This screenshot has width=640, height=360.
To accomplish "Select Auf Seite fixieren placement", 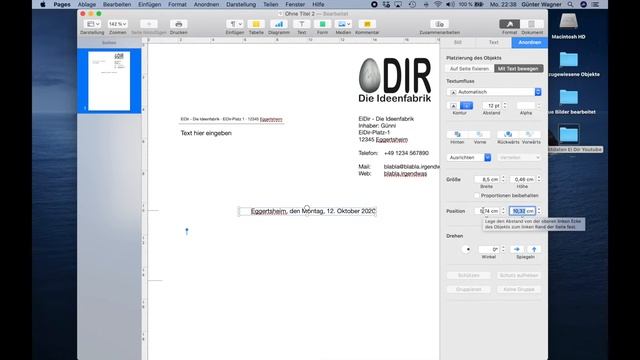I will 469,69.
